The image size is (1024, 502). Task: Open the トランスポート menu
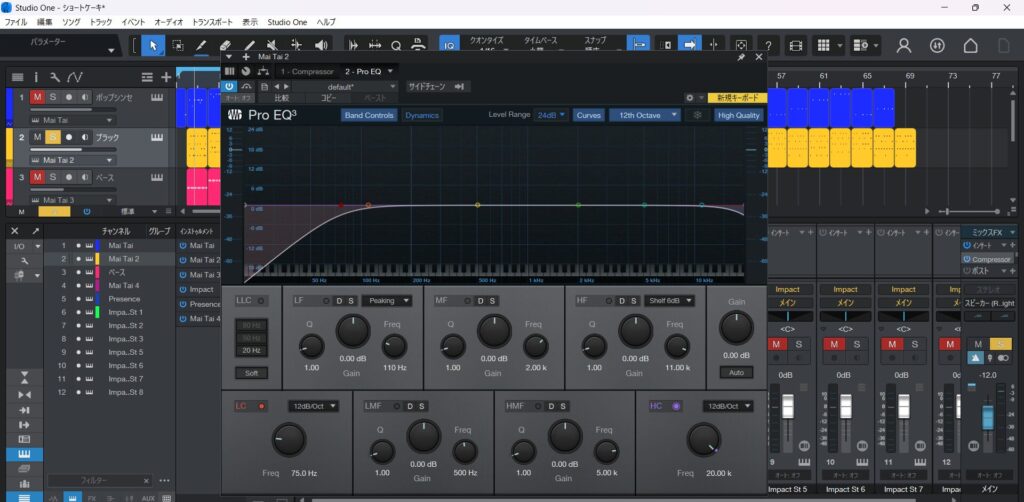(x=212, y=22)
